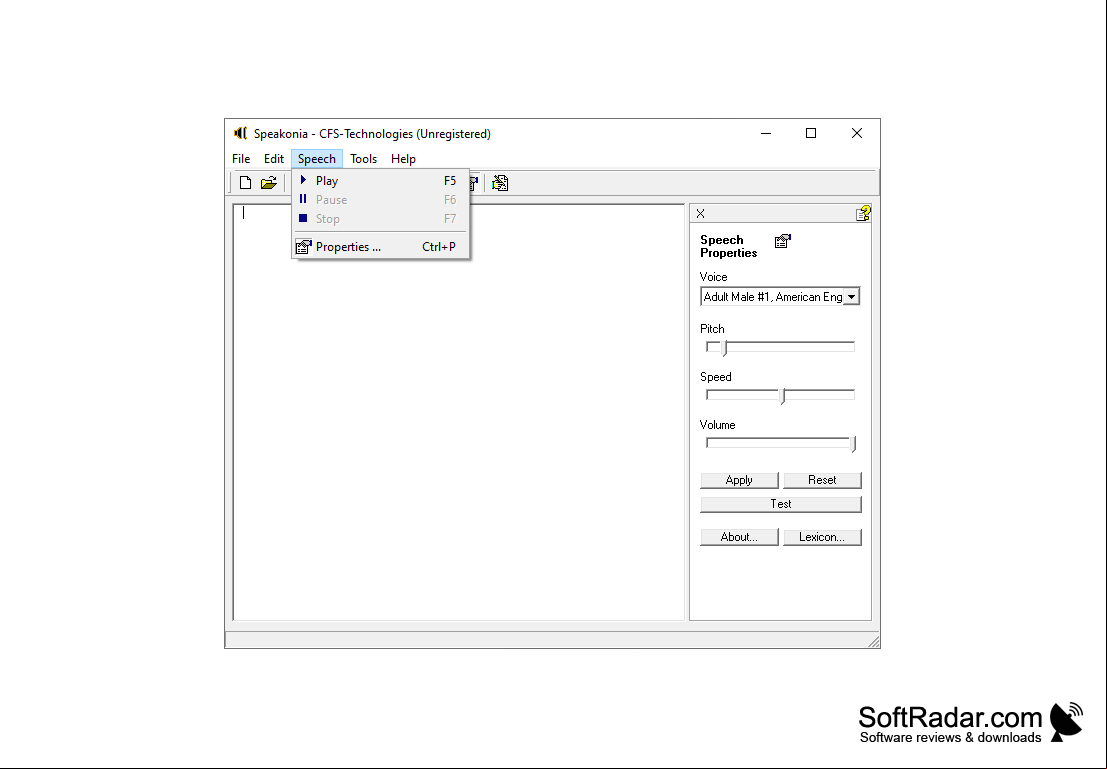Screen dimensions: 1107x769
Task: Click the 'Voice' label
Action: tap(713, 277)
